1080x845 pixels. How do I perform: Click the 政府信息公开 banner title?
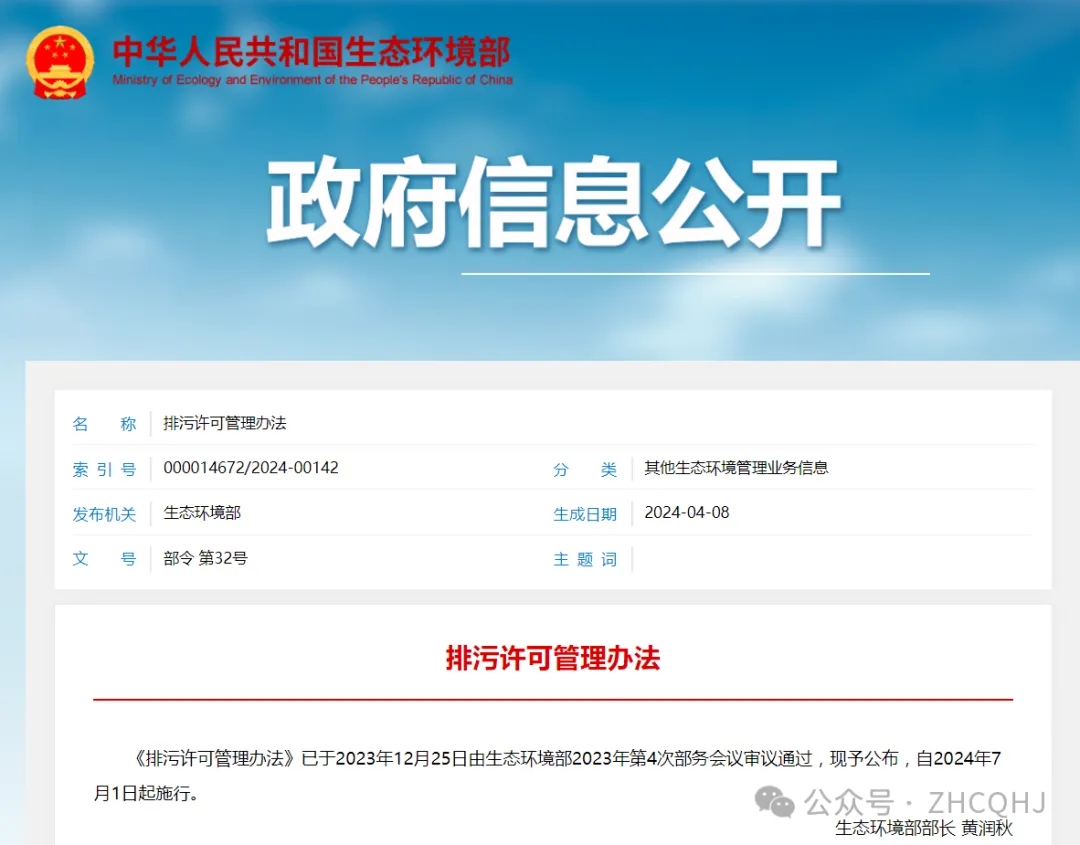point(553,206)
